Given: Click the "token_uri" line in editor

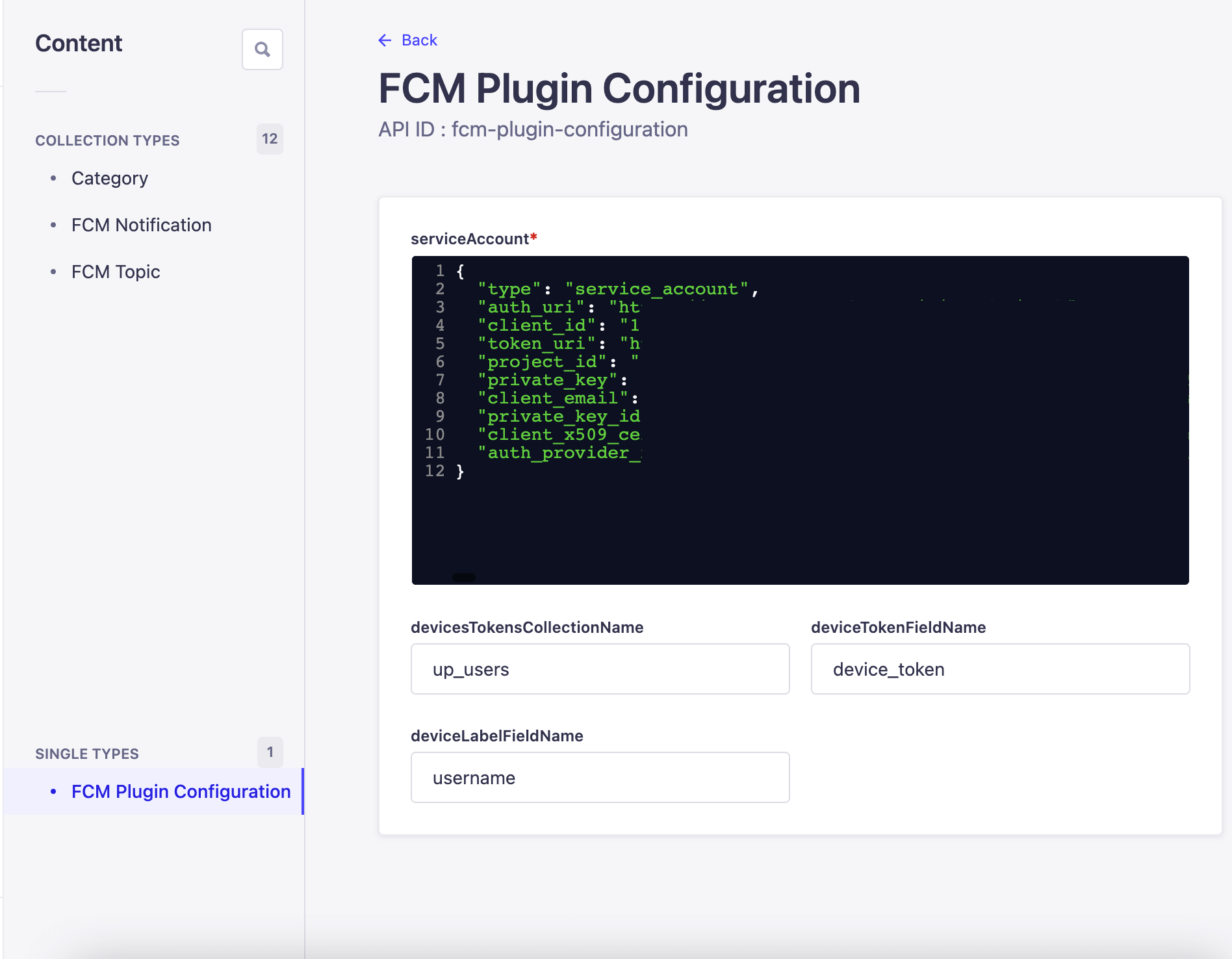Looking at the screenshot, I should point(559,344).
